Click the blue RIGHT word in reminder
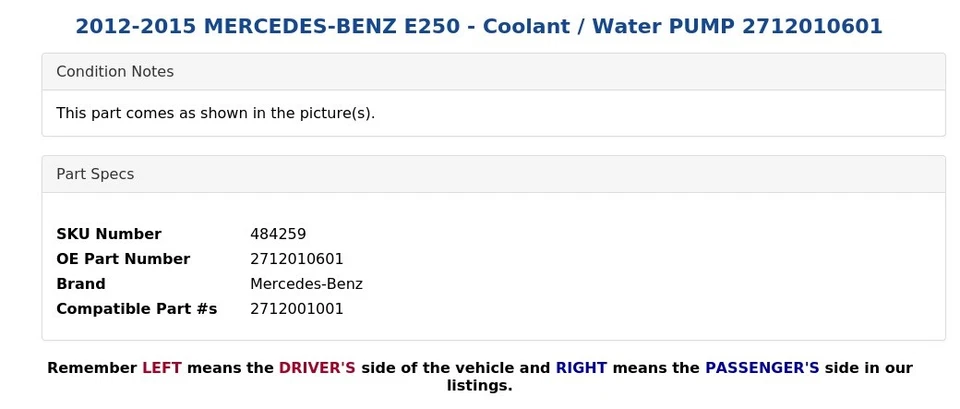Screen dimensions: 960x409 point(581,368)
